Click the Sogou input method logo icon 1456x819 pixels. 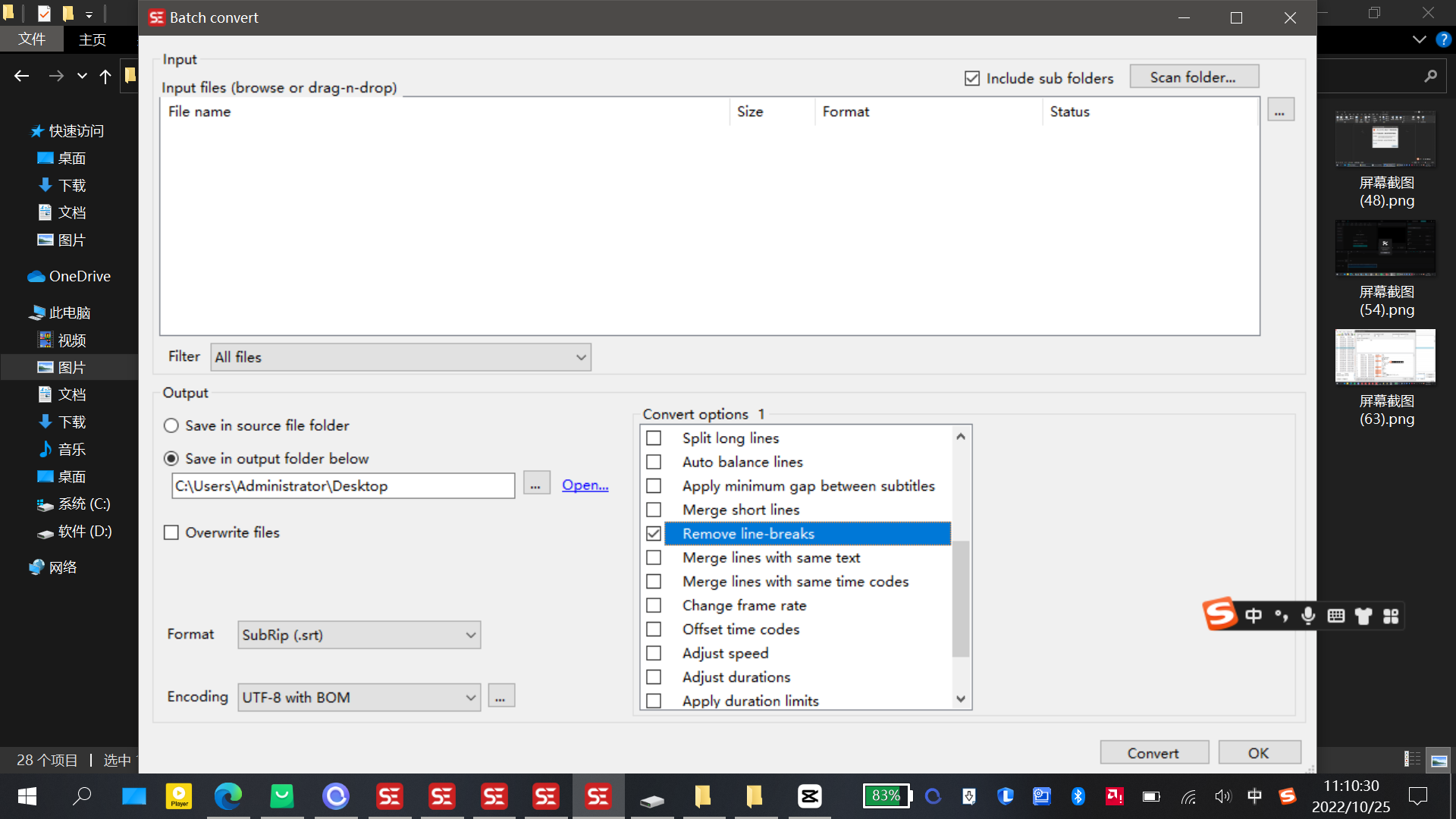coord(1220,614)
